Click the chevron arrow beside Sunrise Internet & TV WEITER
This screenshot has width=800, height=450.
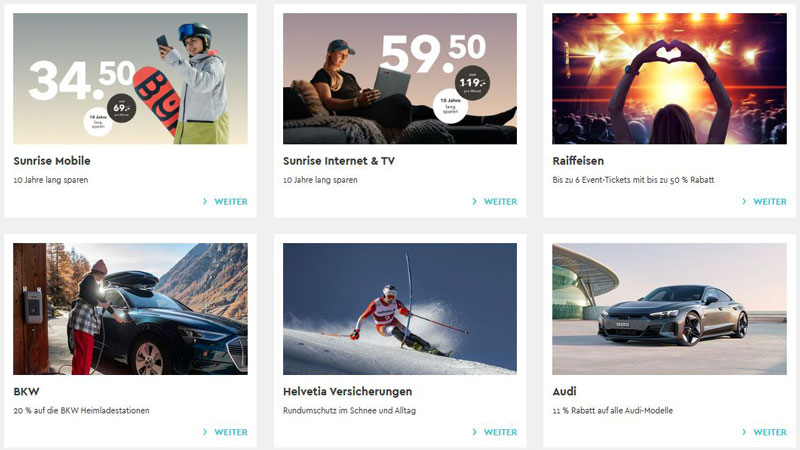474,202
